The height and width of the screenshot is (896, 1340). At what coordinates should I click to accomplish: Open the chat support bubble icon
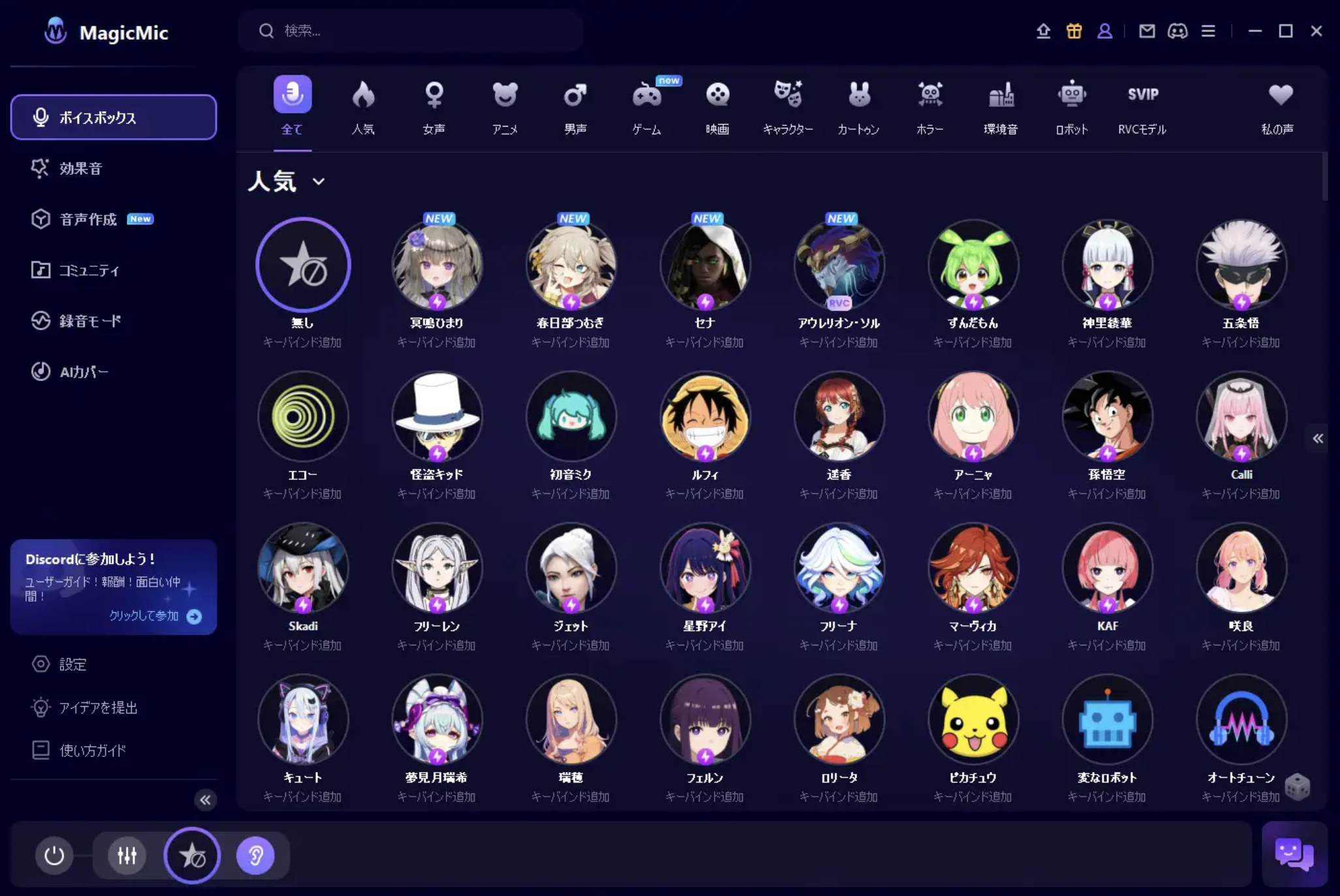click(x=1294, y=854)
